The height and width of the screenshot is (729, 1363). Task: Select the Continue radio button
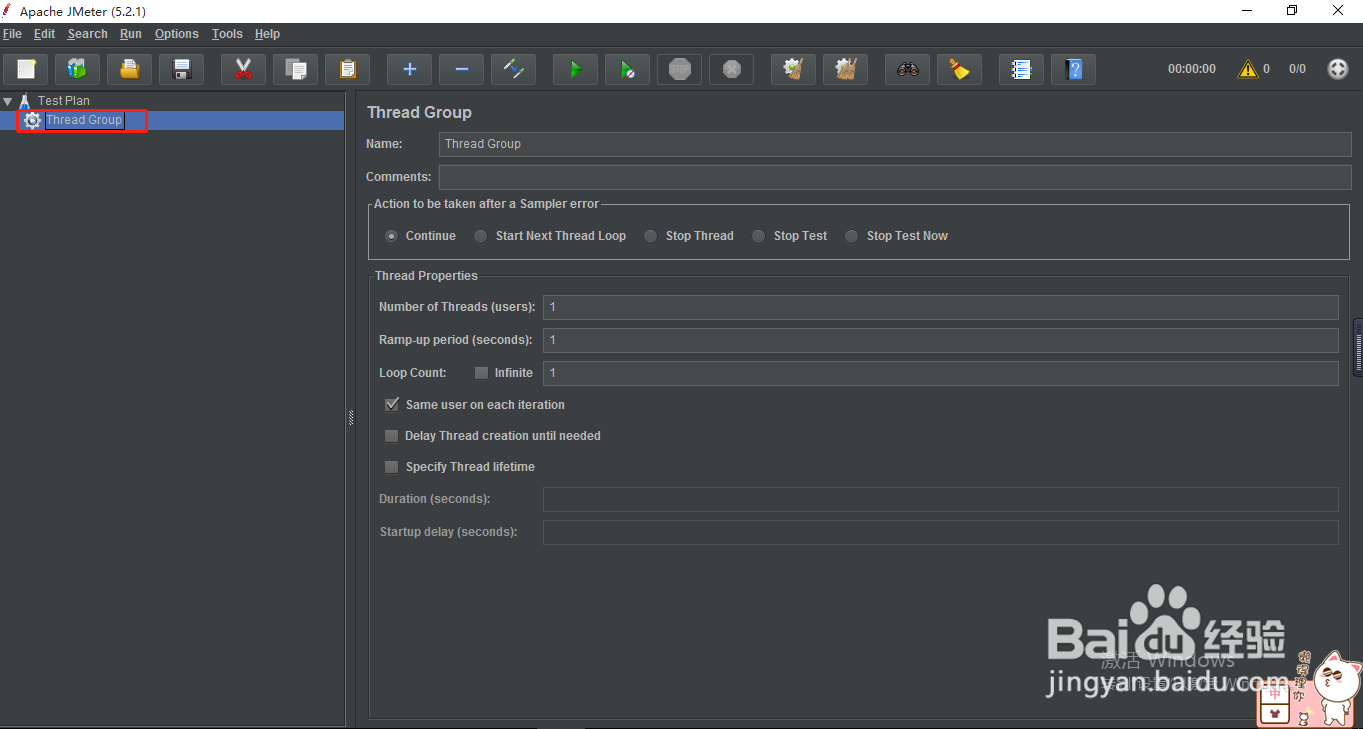pos(392,236)
